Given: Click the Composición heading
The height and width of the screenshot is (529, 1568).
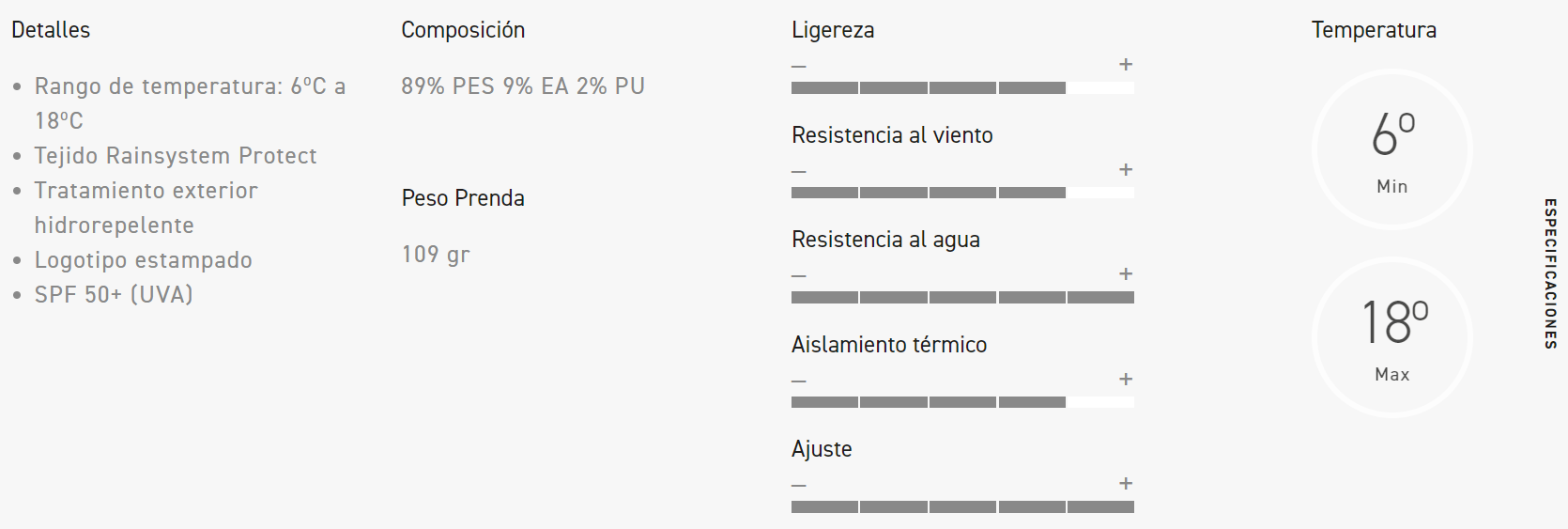Looking at the screenshot, I should click(463, 30).
